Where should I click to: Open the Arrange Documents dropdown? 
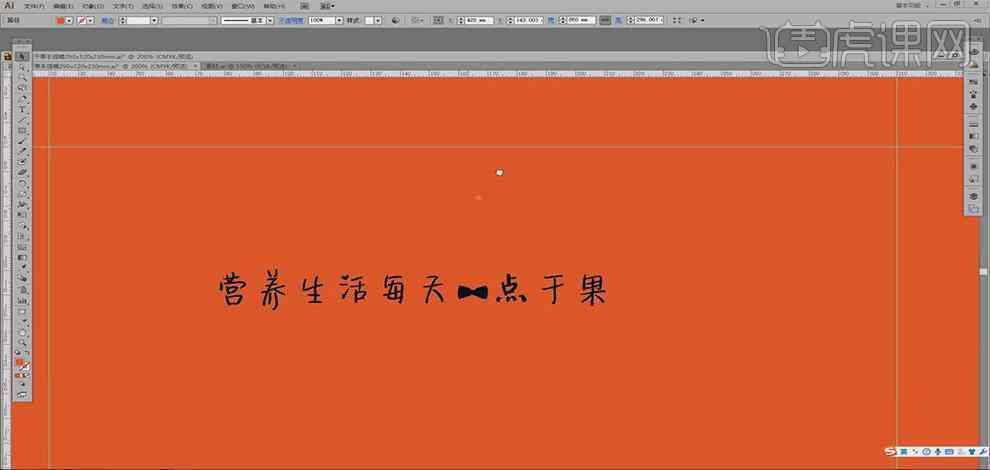pyautogui.click(x=328, y=6)
